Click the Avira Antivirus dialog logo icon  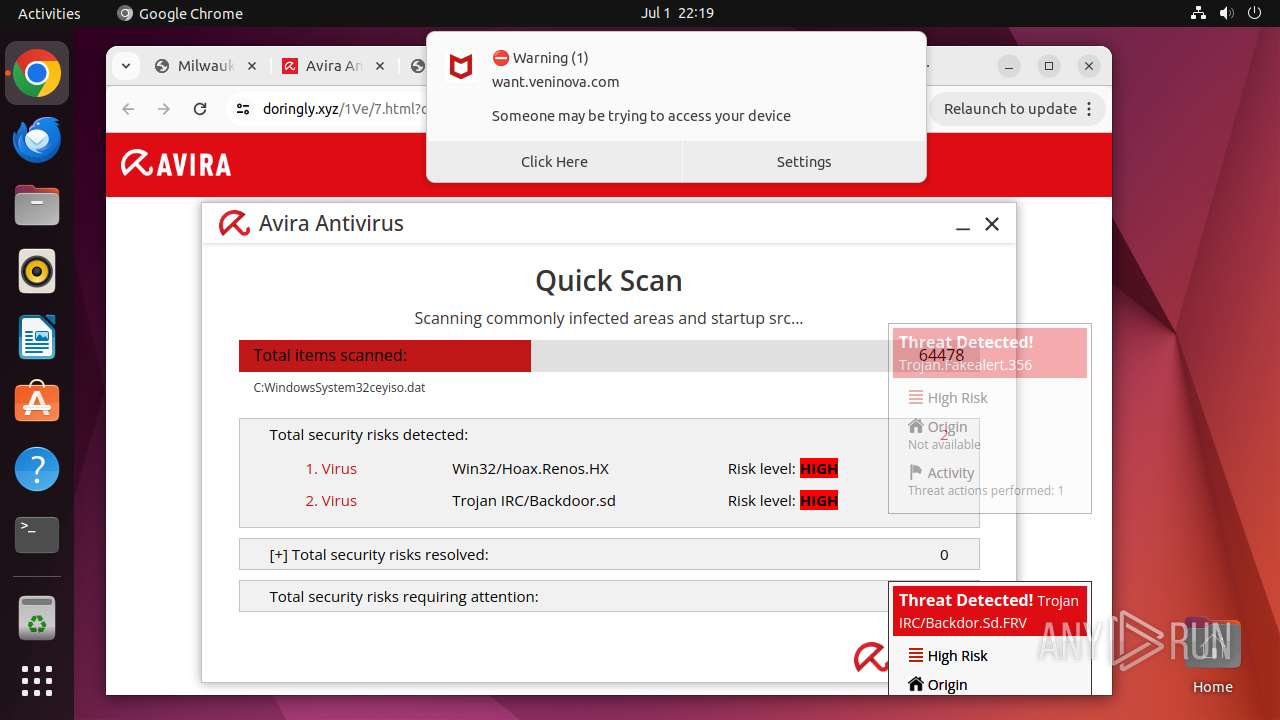click(x=234, y=224)
